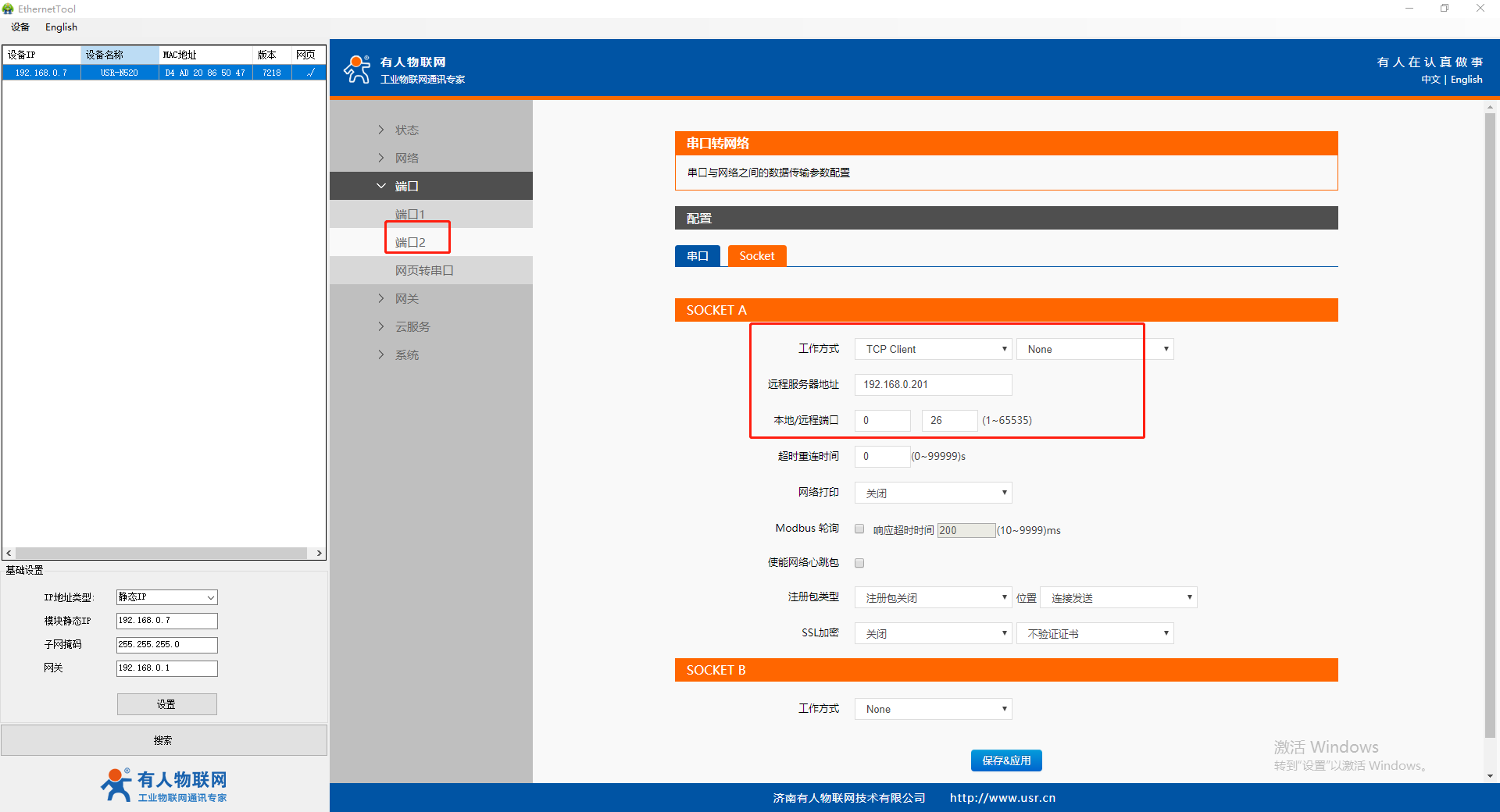Click the 保存&应用 button
The height and width of the screenshot is (812, 1500).
(1005, 760)
